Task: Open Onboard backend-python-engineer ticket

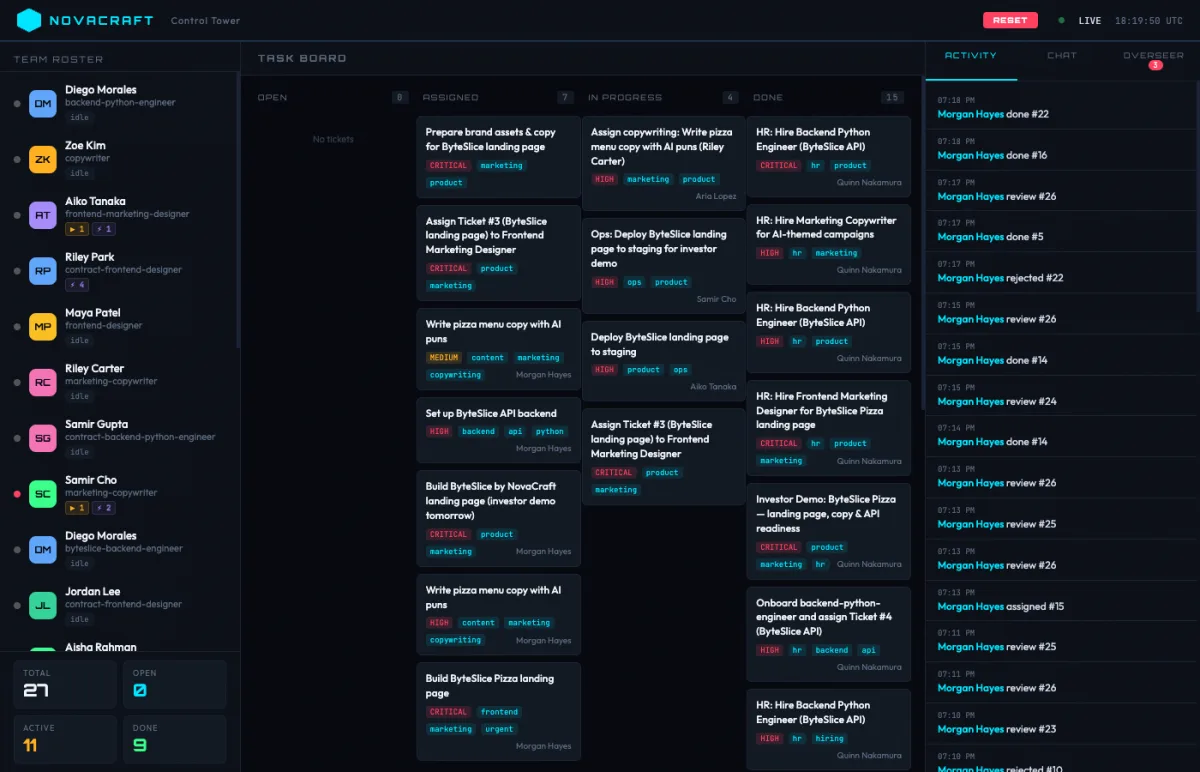Action: point(828,635)
